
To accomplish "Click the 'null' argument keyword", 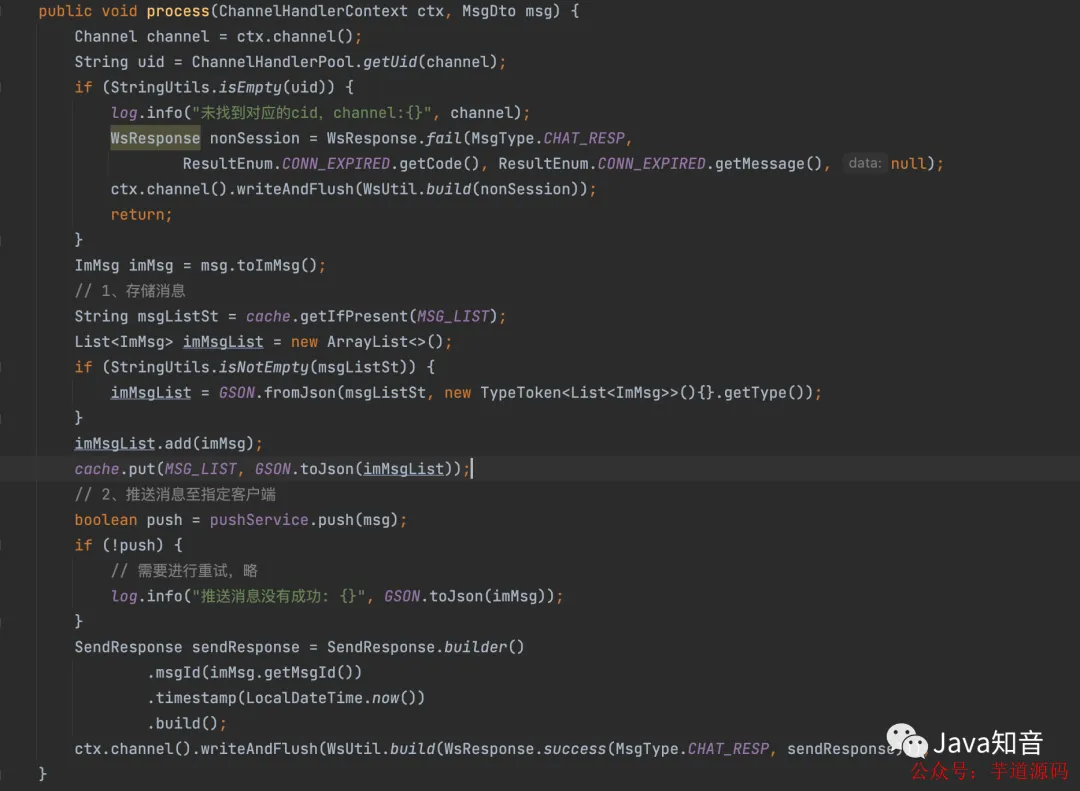I will [908, 164].
